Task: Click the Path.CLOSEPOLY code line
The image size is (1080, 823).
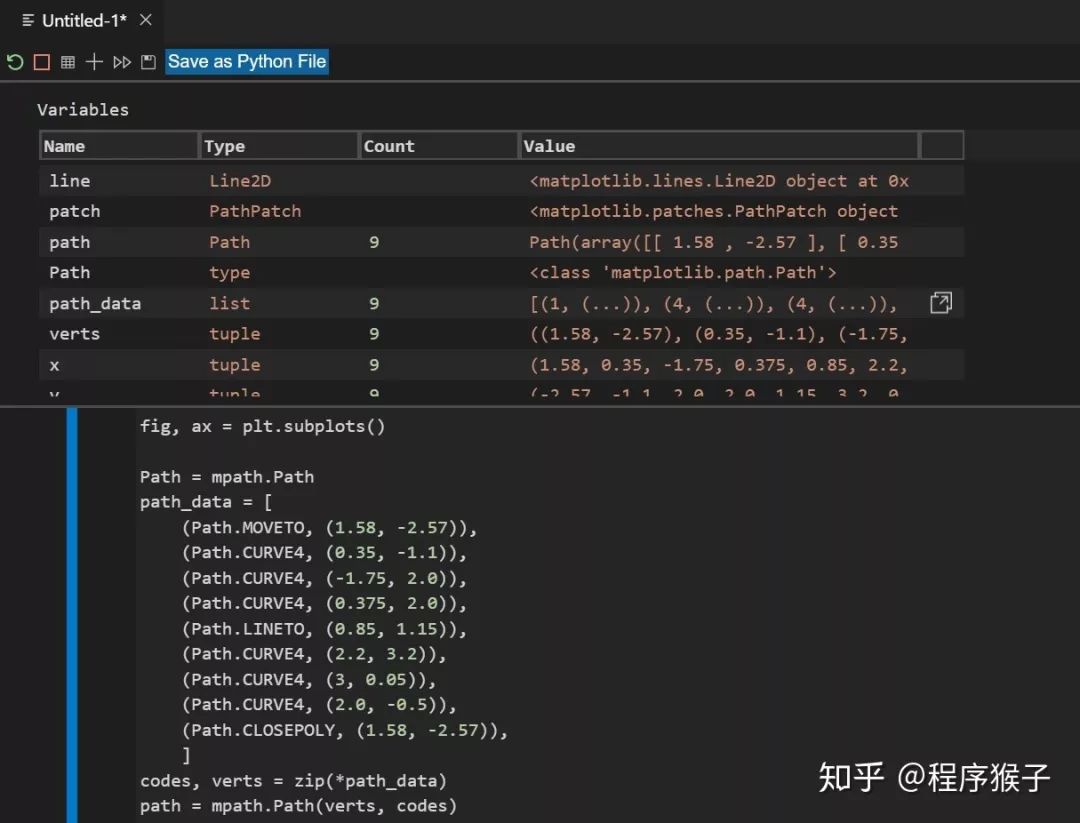Action: click(x=344, y=730)
